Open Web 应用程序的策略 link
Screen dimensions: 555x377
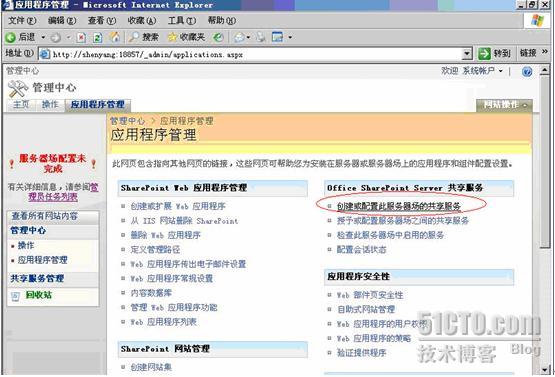pos(373,339)
